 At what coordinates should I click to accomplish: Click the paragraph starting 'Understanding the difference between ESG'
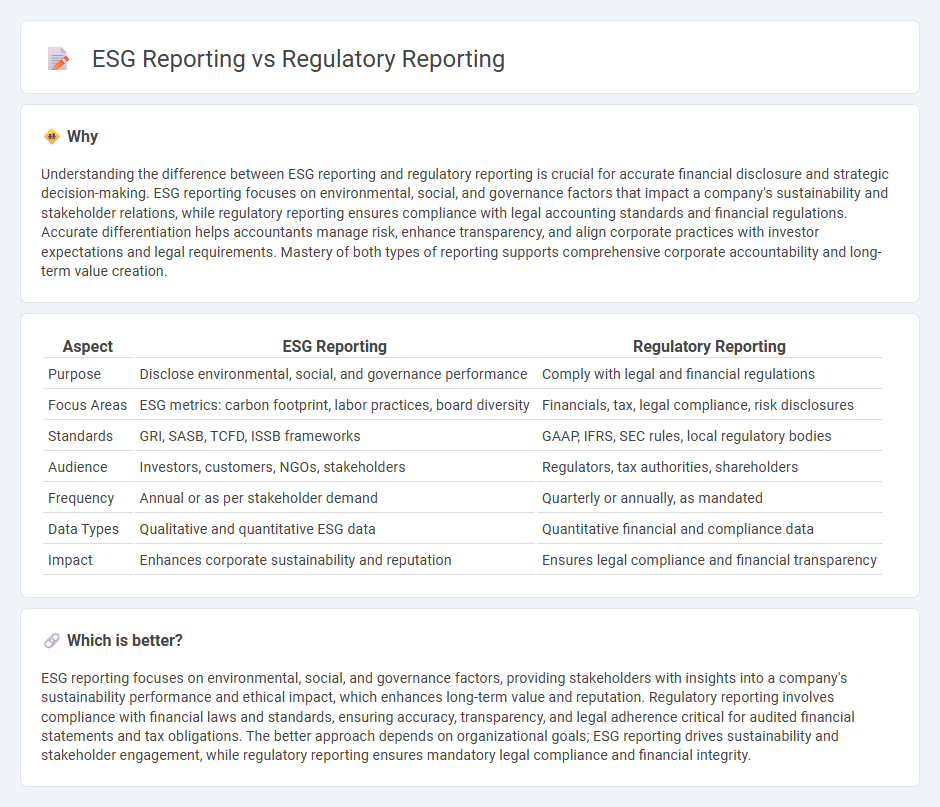point(465,222)
